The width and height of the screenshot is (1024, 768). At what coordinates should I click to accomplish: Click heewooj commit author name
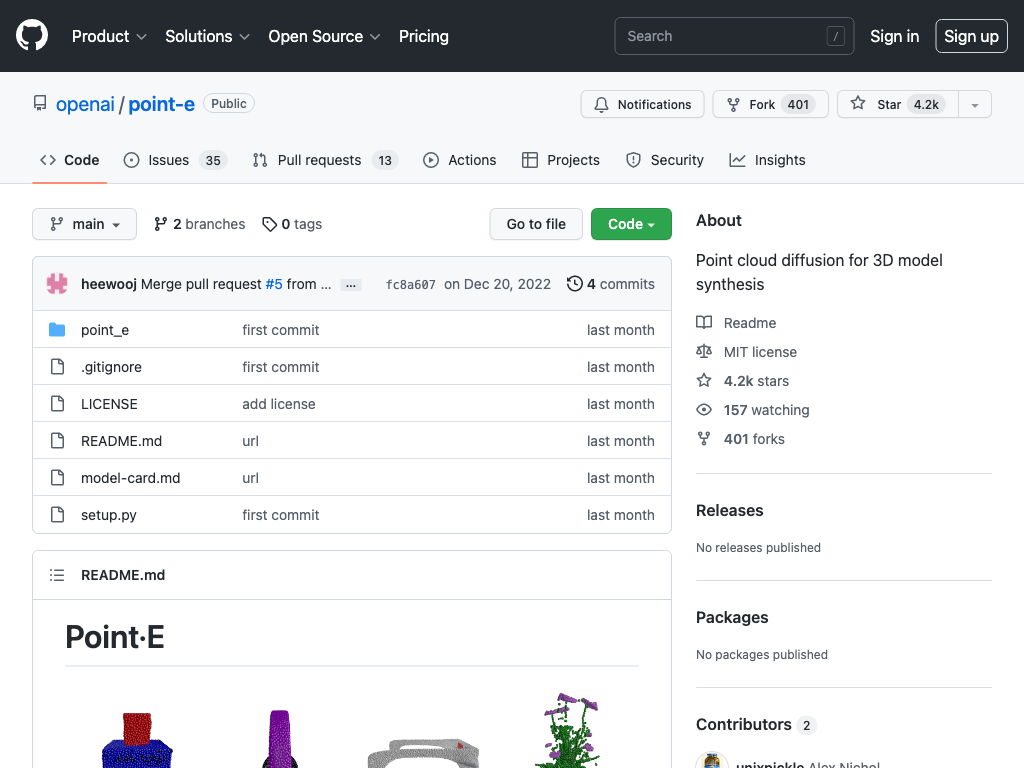(x=108, y=284)
